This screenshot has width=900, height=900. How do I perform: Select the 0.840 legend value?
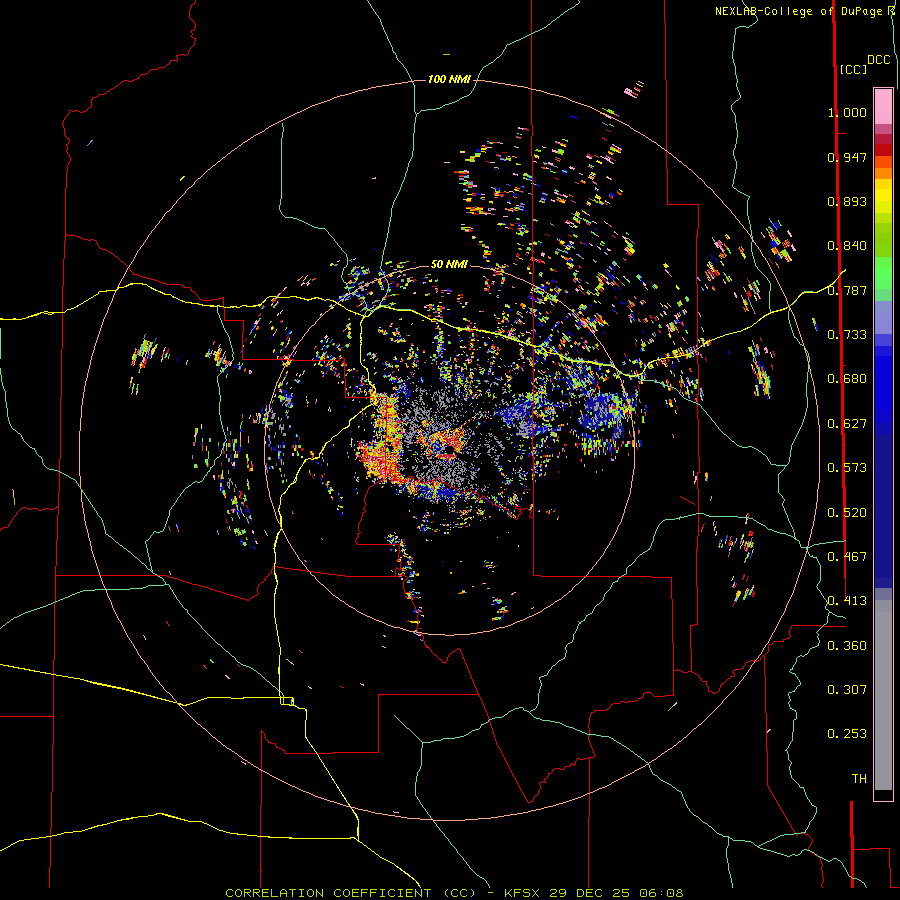[x=847, y=246]
